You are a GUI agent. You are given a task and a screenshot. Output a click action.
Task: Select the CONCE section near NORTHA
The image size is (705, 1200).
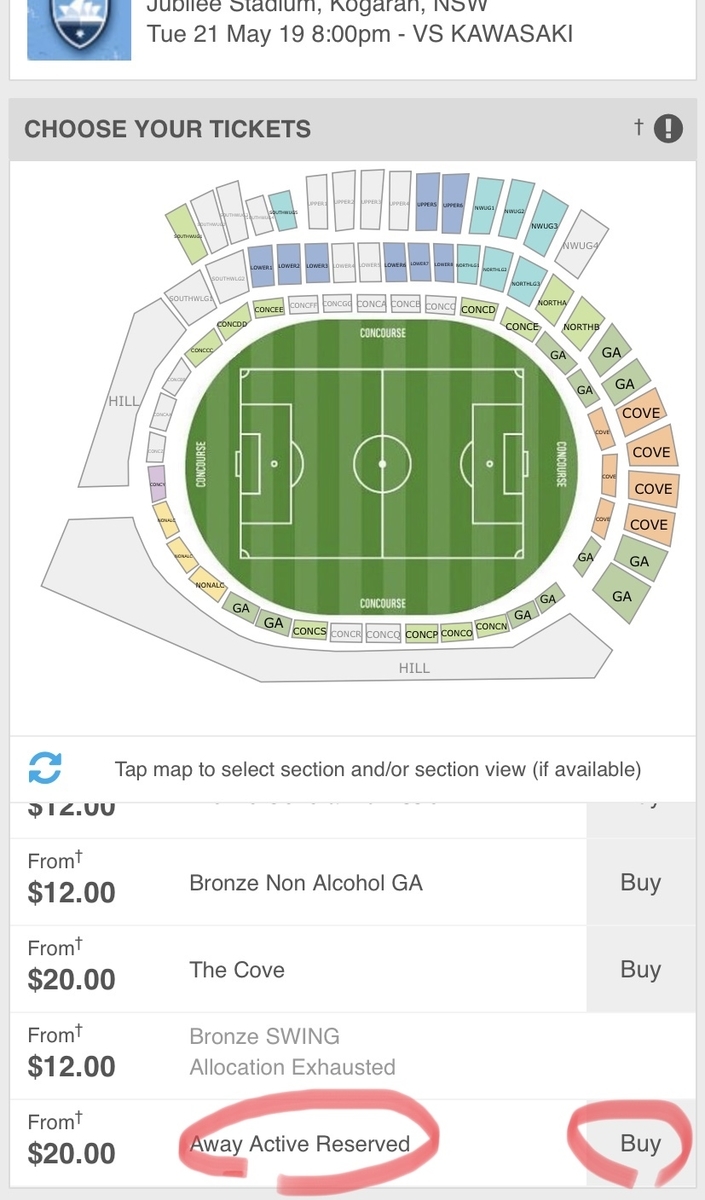[521, 326]
